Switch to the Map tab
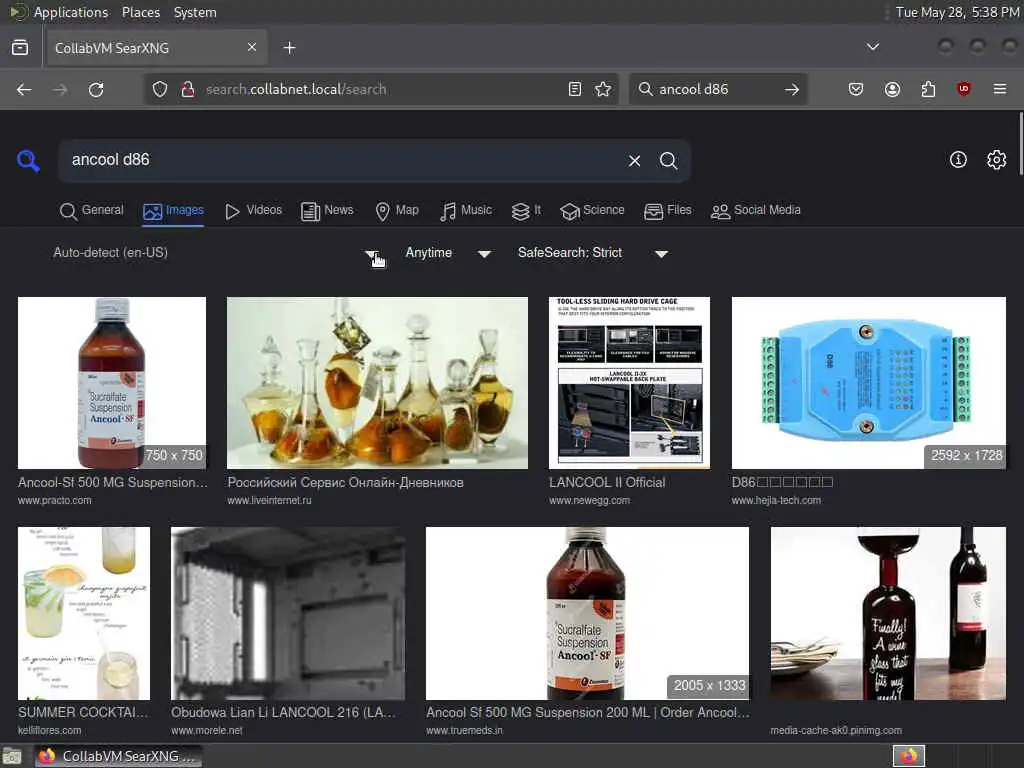This screenshot has height=768, width=1024. point(397,210)
